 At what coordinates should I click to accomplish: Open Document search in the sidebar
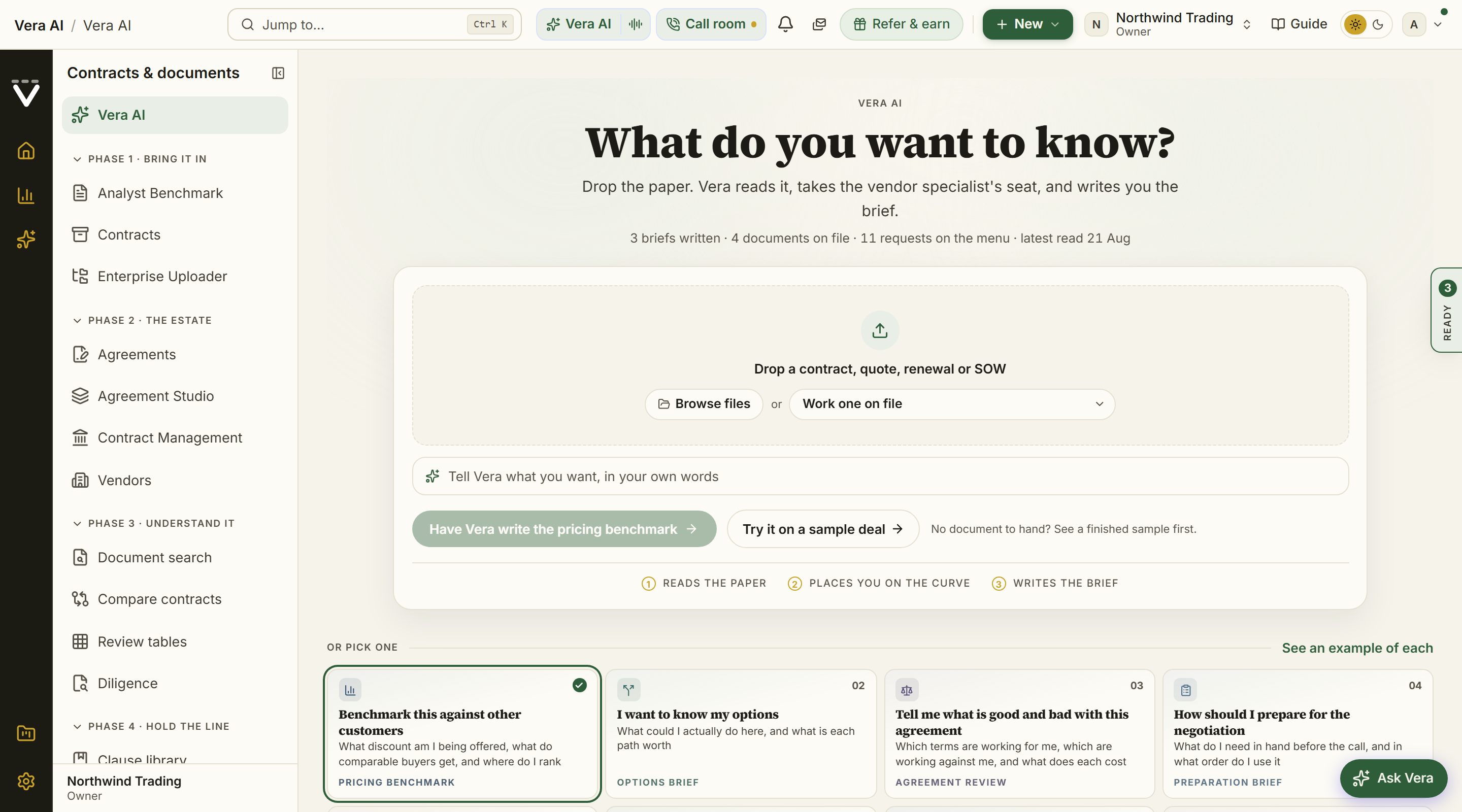pos(175,558)
